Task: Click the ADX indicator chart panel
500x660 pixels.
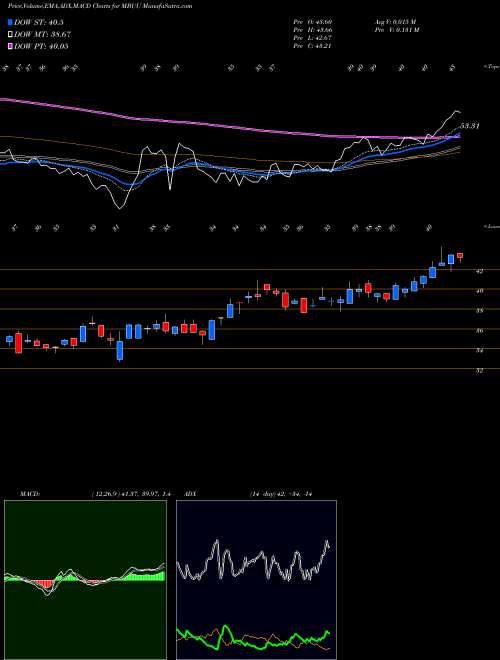Action: (x=256, y=580)
